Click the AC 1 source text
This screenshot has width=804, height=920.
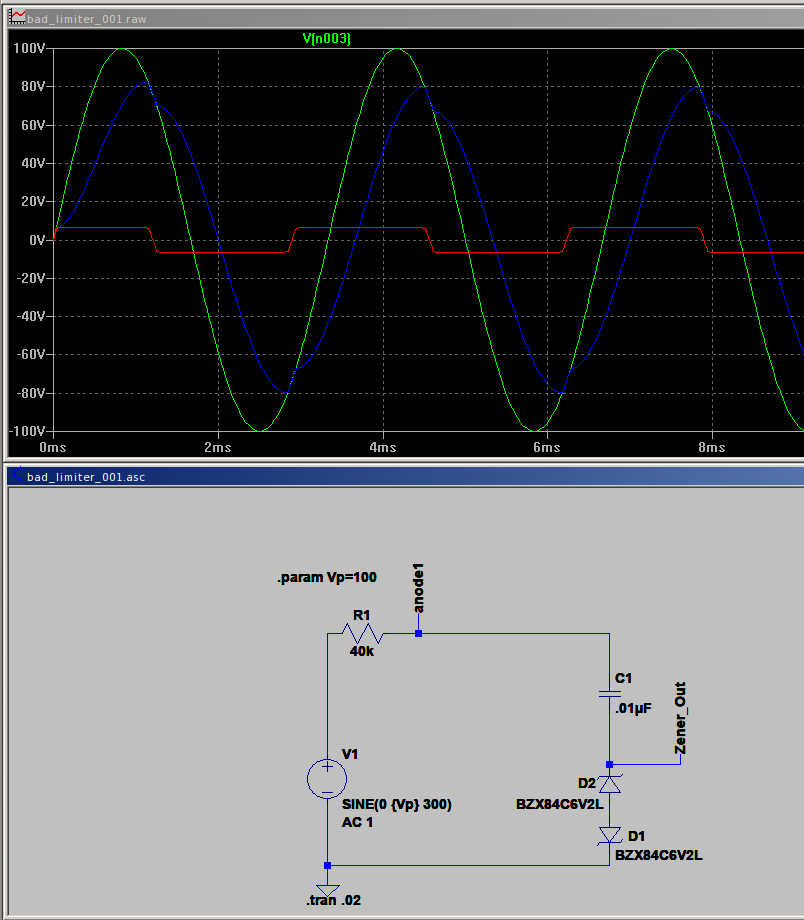pyautogui.click(x=357, y=823)
